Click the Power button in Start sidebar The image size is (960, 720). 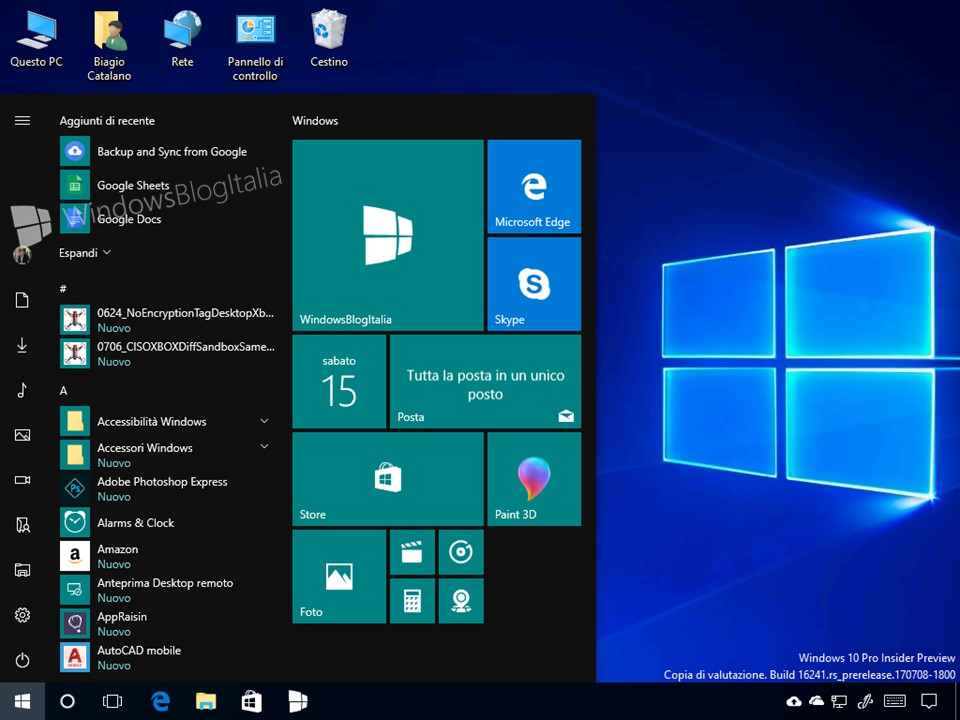(x=22, y=660)
